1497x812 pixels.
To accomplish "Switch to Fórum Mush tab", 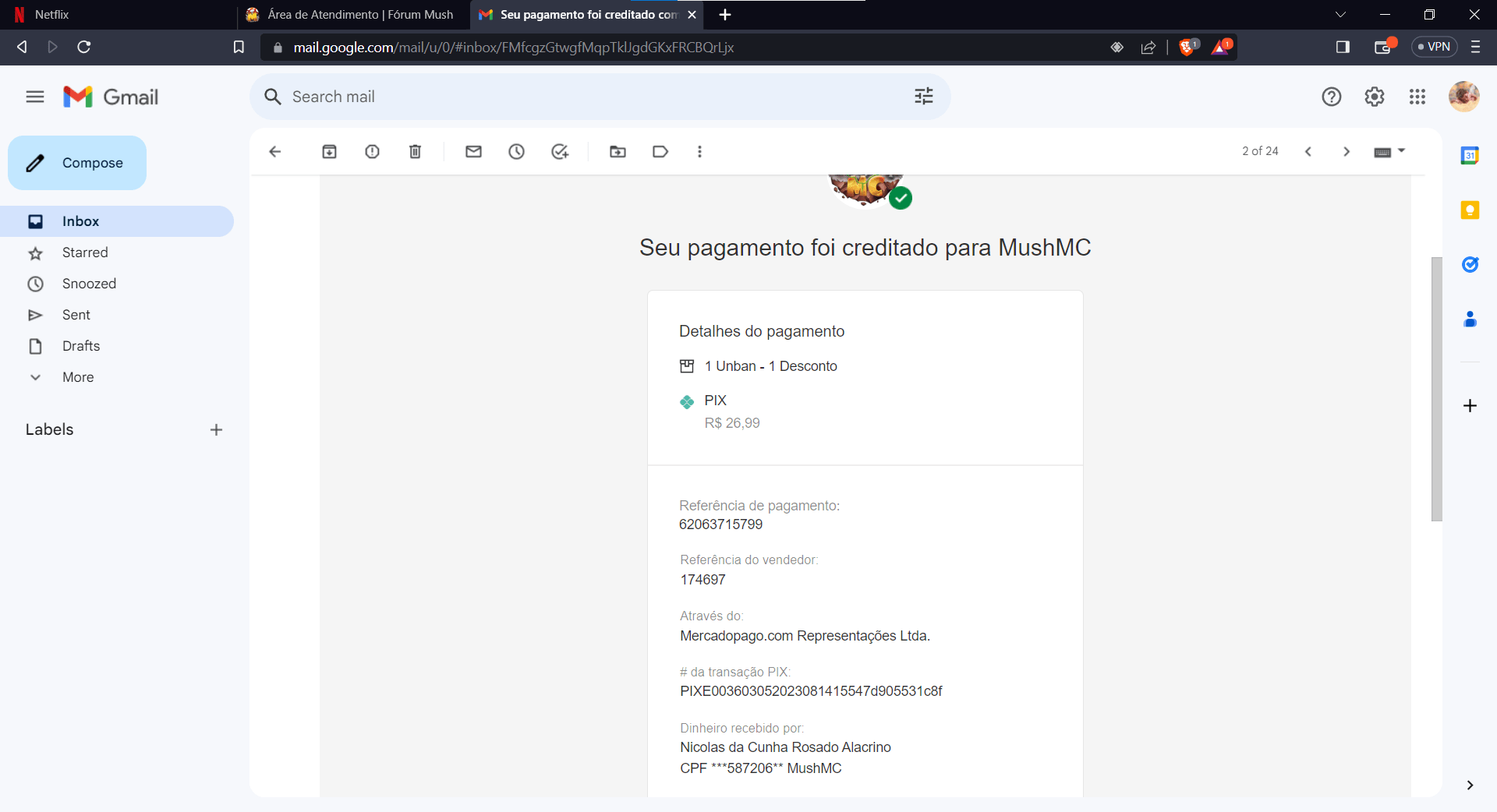I will (x=352, y=15).
